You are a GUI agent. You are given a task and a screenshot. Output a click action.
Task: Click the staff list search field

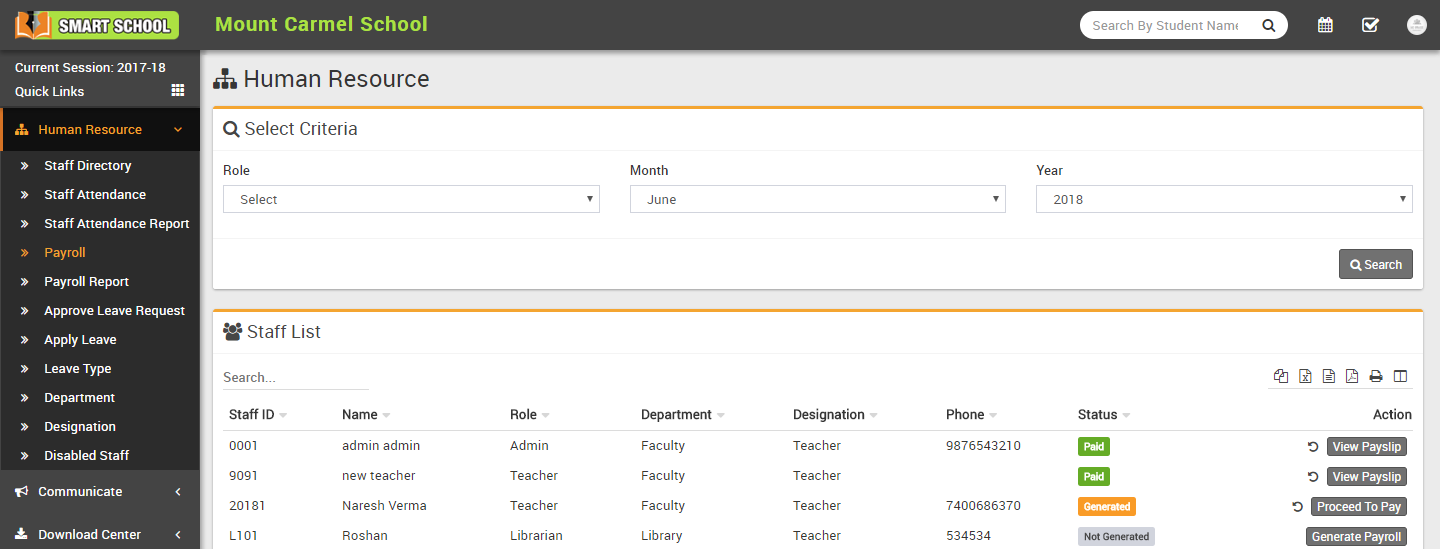point(295,377)
